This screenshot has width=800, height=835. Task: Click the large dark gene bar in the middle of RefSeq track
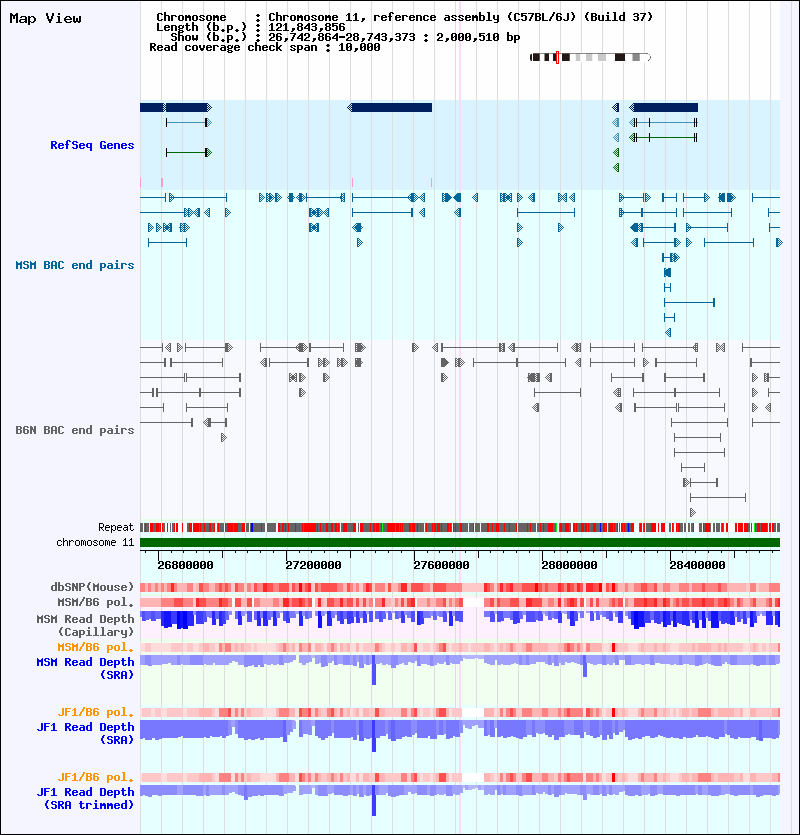[390, 108]
